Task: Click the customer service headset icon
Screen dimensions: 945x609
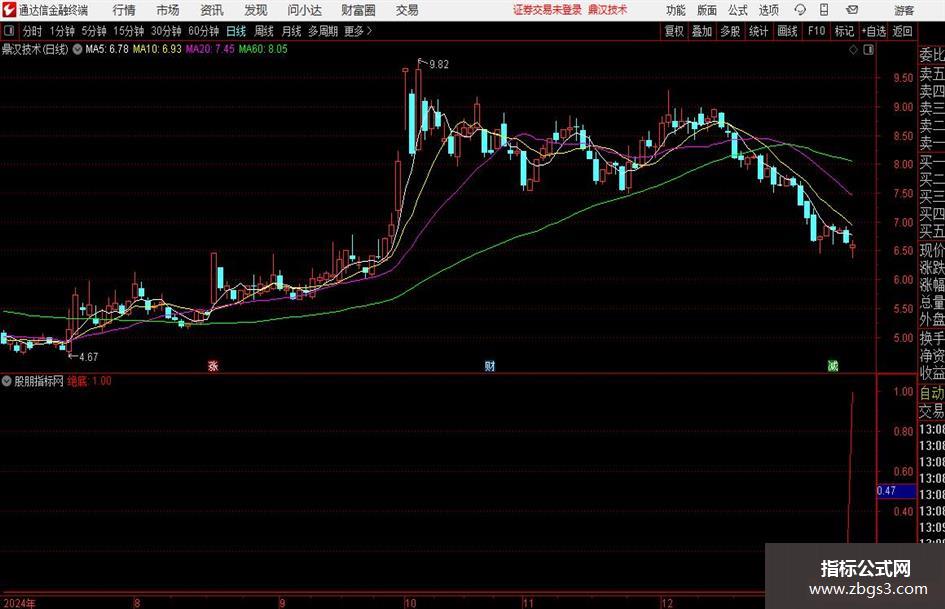Action: (800, 10)
